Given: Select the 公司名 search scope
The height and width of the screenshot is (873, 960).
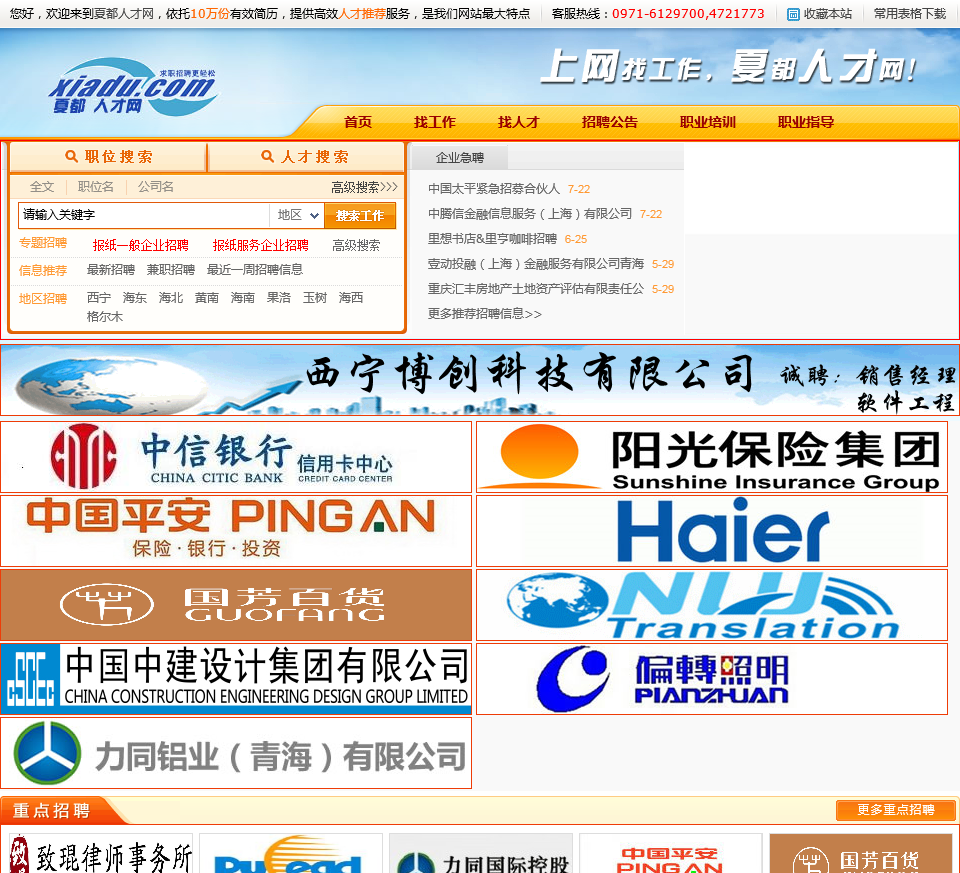Looking at the screenshot, I should pyautogui.click(x=156, y=187).
